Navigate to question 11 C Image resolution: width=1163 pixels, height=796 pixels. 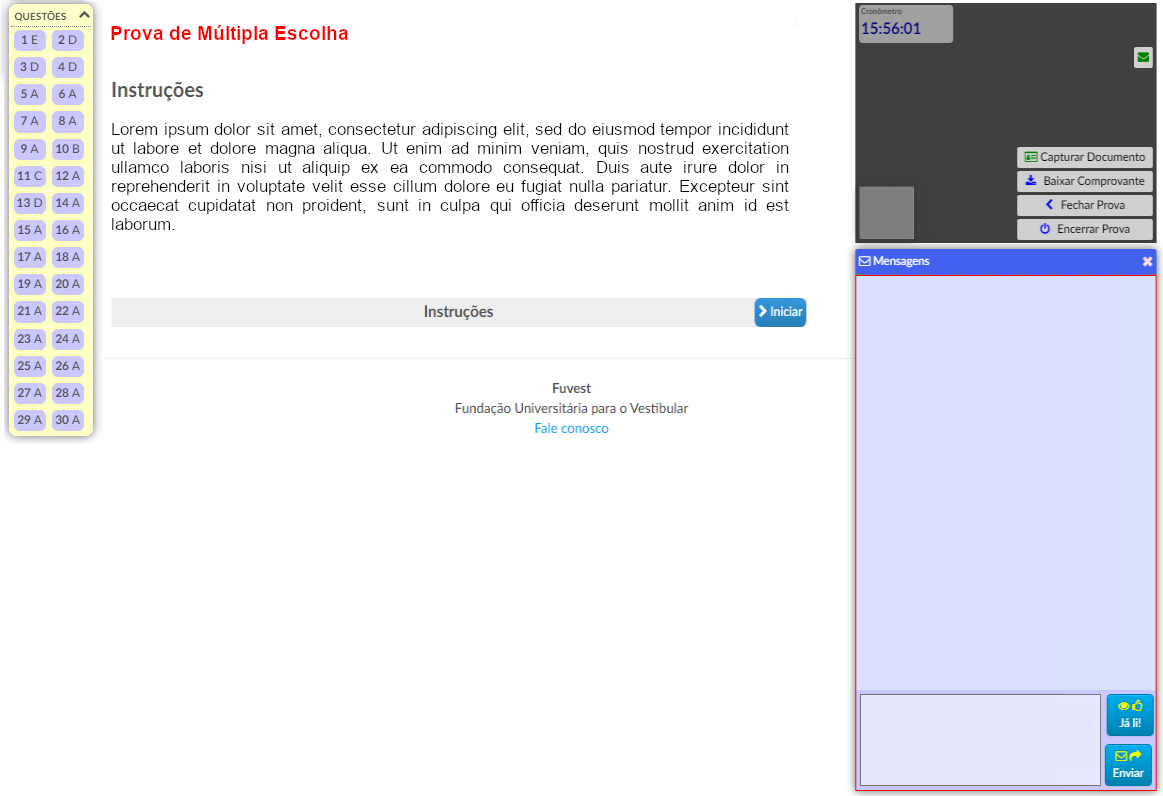(x=30, y=176)
